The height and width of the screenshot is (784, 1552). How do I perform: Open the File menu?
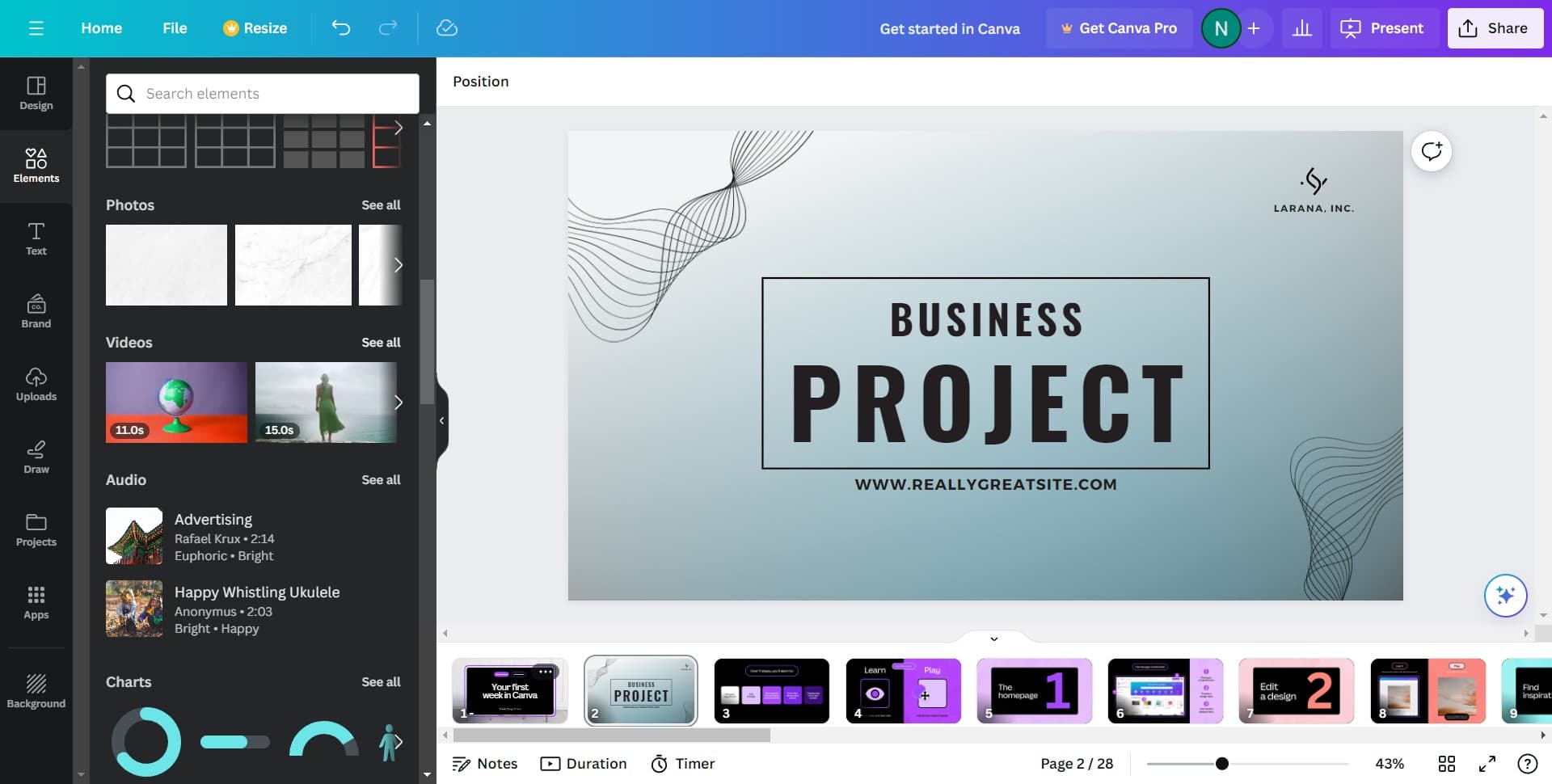(175, 28)
